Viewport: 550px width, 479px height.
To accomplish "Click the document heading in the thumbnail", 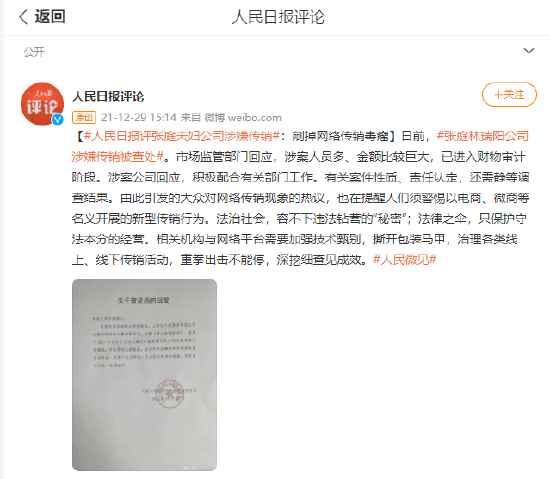I will click(x=143, y=300).
